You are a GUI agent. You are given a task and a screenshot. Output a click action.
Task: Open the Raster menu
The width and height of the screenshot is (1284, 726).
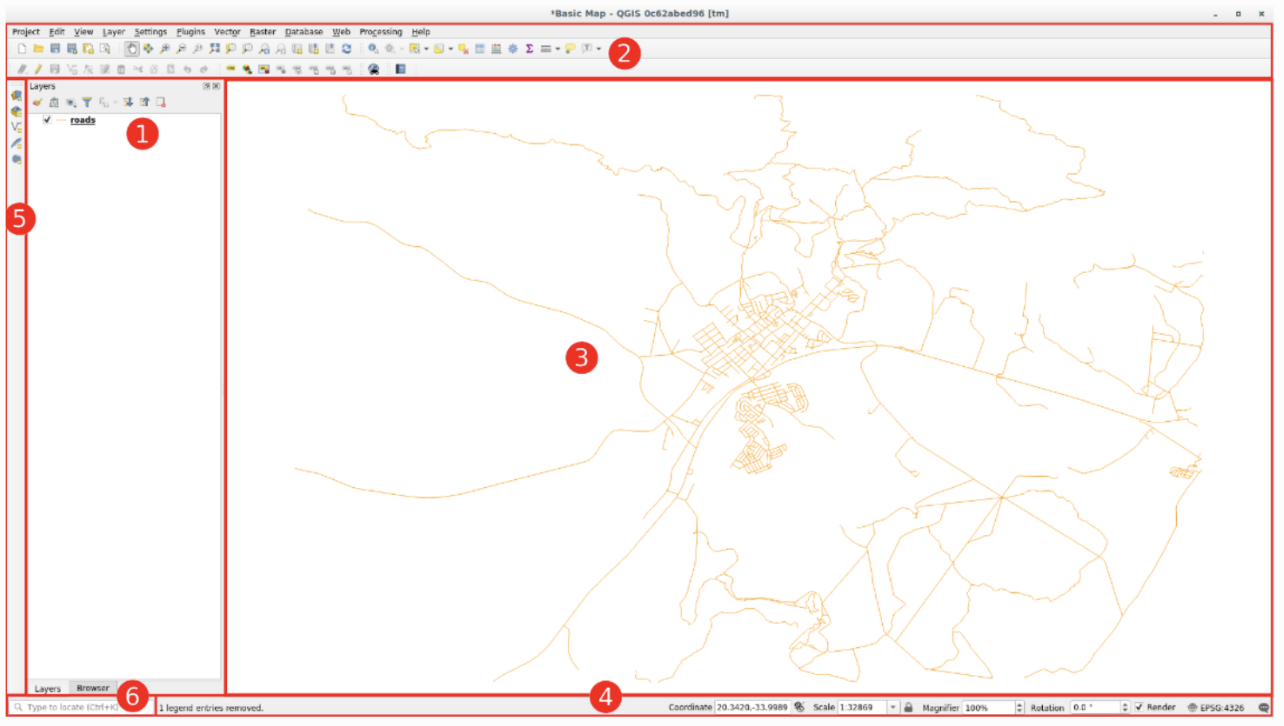coord(263,32)
